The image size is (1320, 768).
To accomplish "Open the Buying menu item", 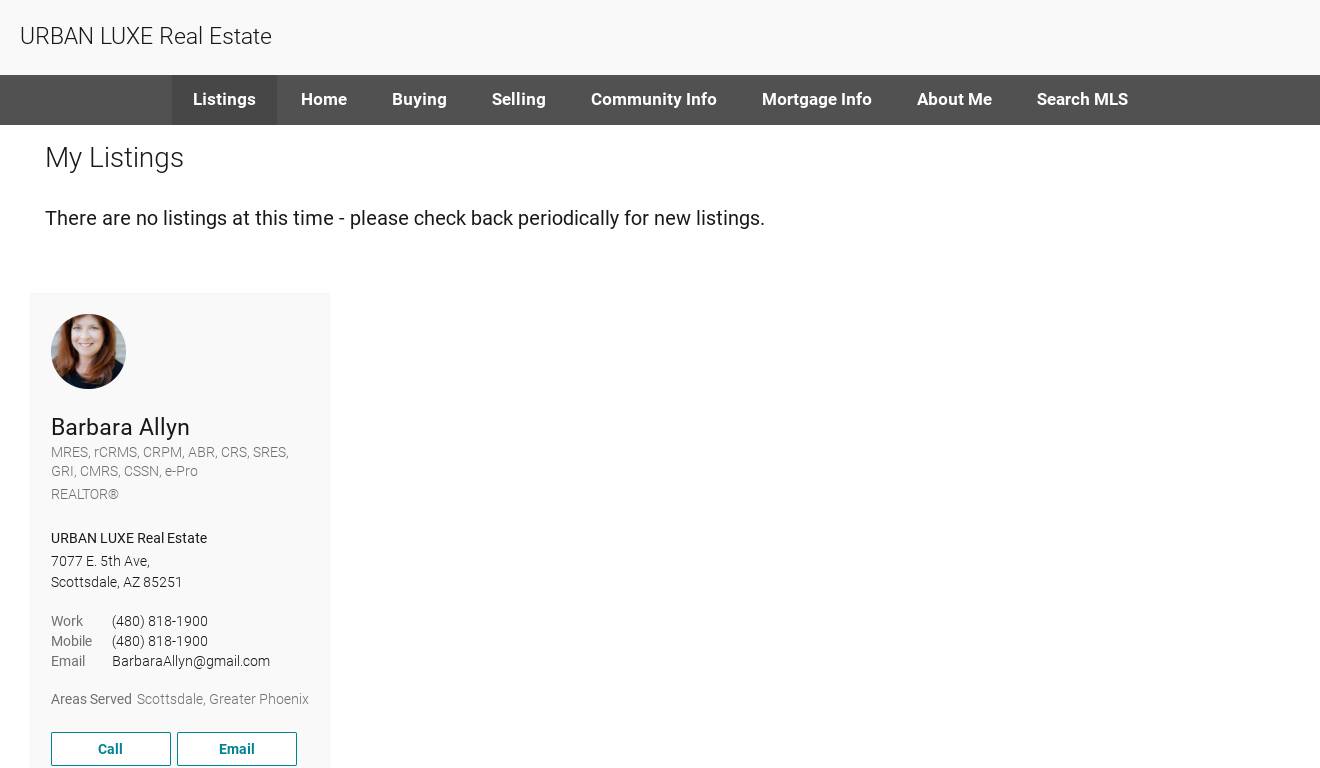I will (419, 99).
